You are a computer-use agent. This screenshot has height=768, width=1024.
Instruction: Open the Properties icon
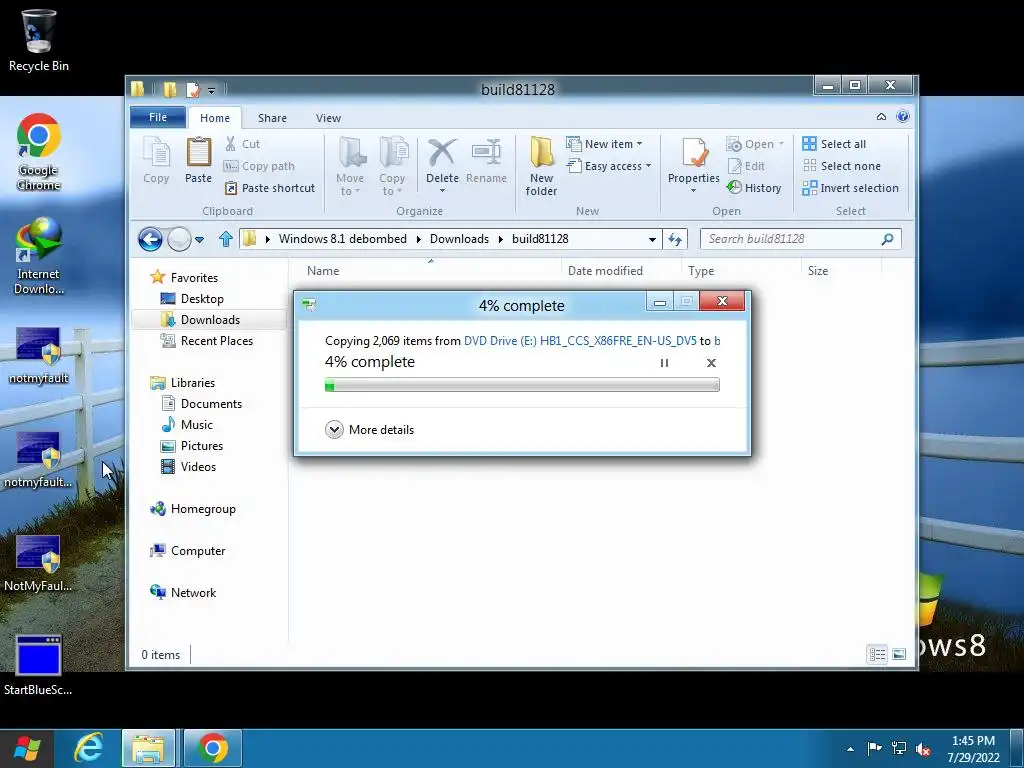(x=694, y=152)
